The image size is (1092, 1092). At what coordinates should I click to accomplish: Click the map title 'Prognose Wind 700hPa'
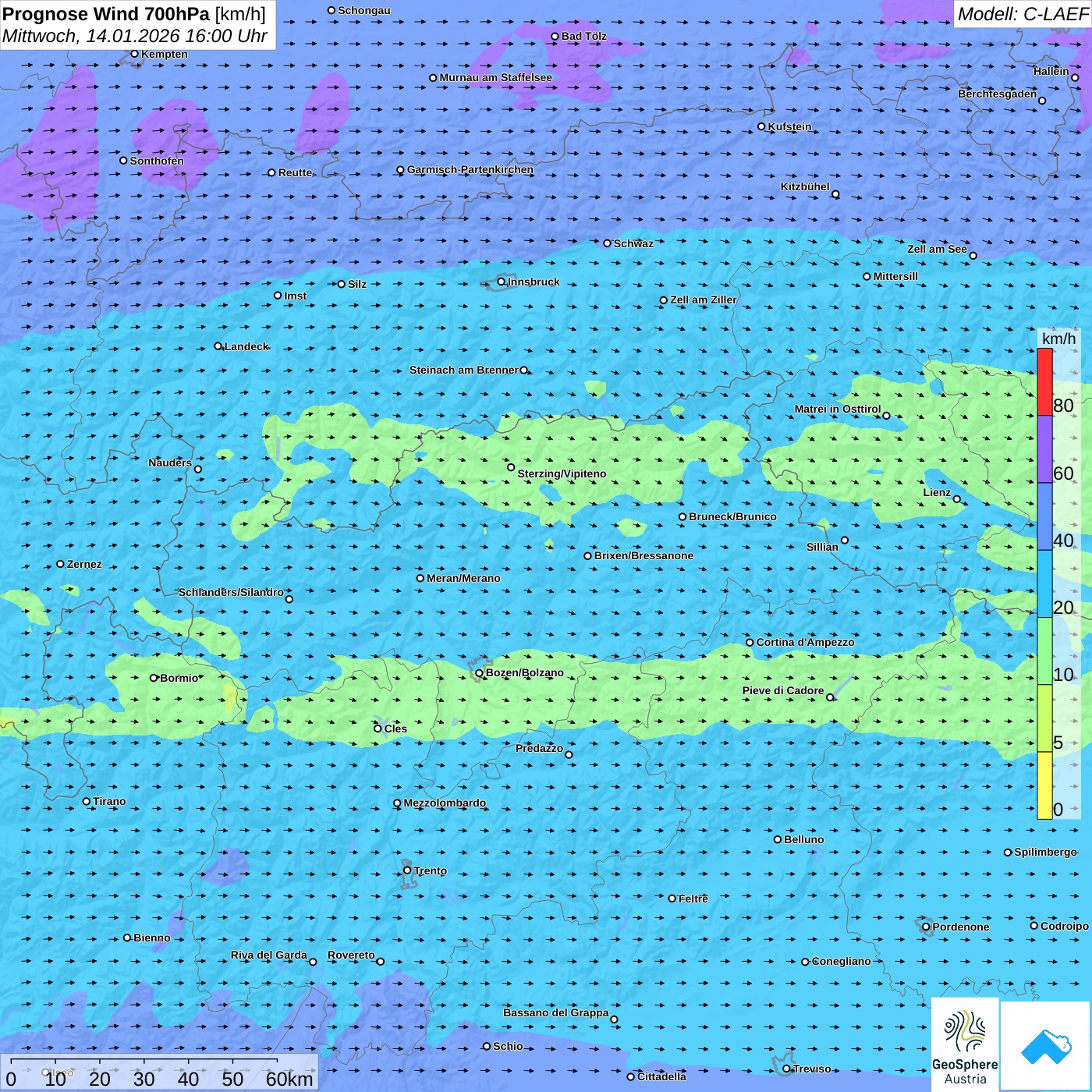(x=106, y=13)
